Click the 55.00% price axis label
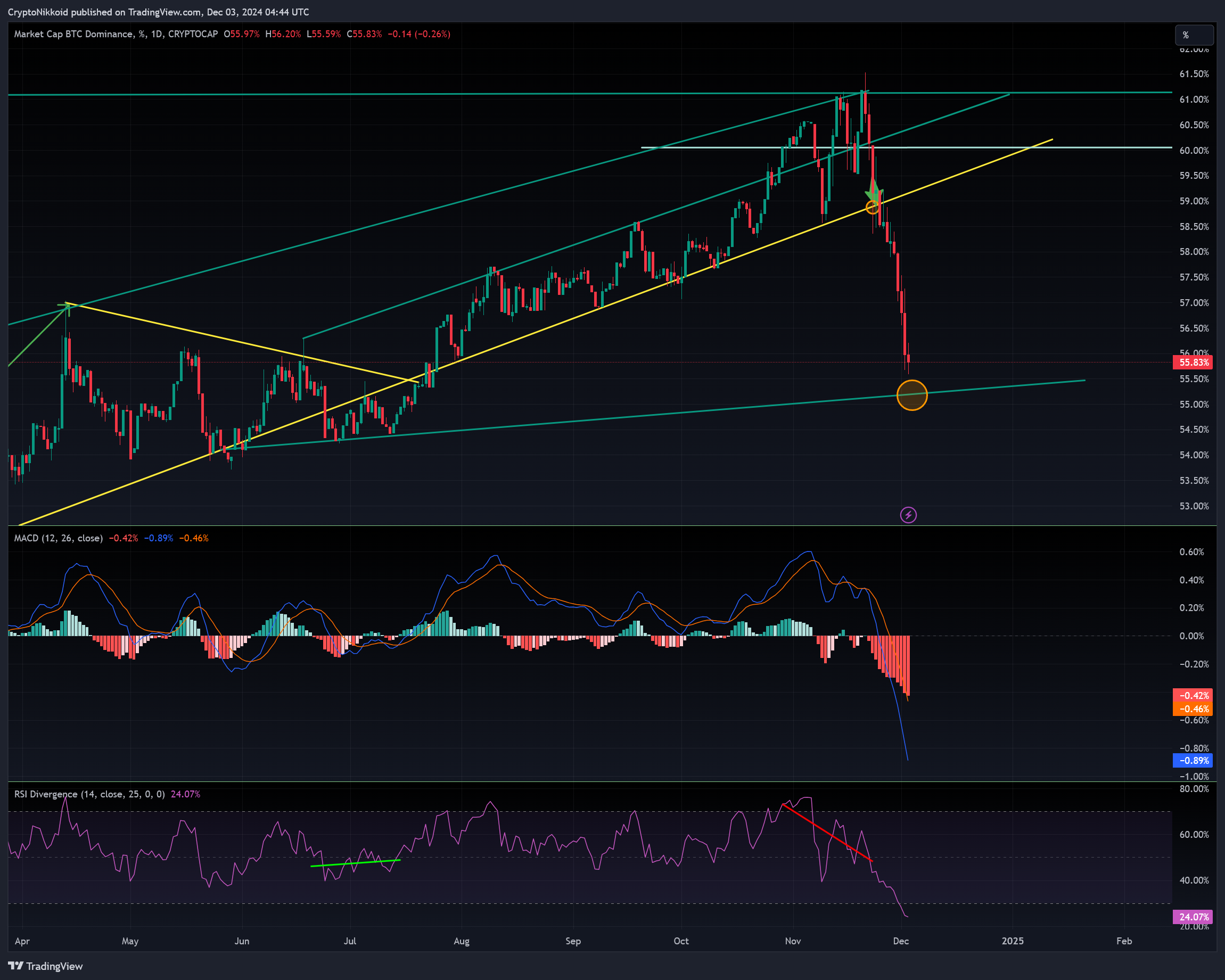 coord(1194,405)
